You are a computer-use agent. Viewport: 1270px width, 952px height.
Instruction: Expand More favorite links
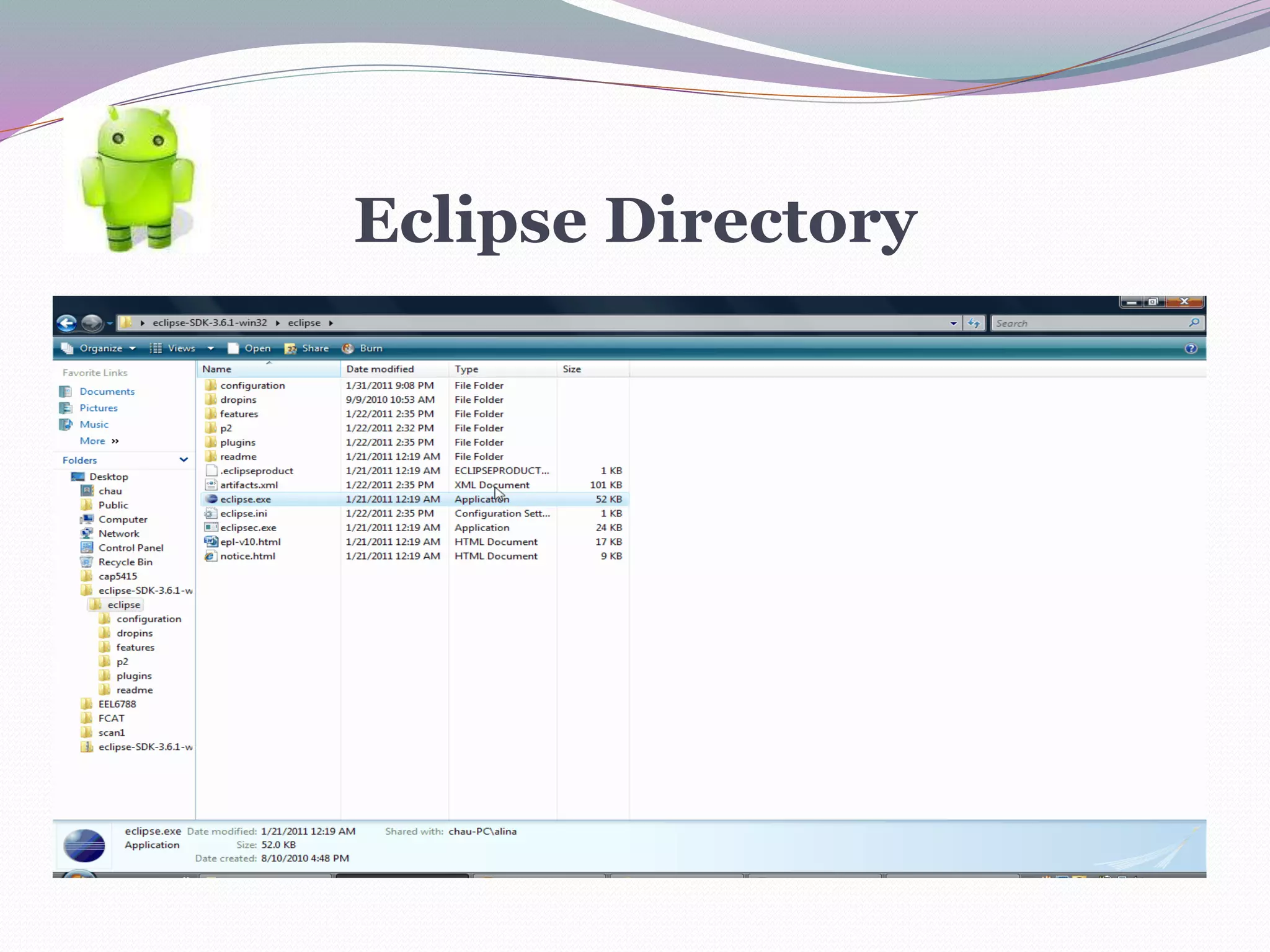(x=99, y=441)
